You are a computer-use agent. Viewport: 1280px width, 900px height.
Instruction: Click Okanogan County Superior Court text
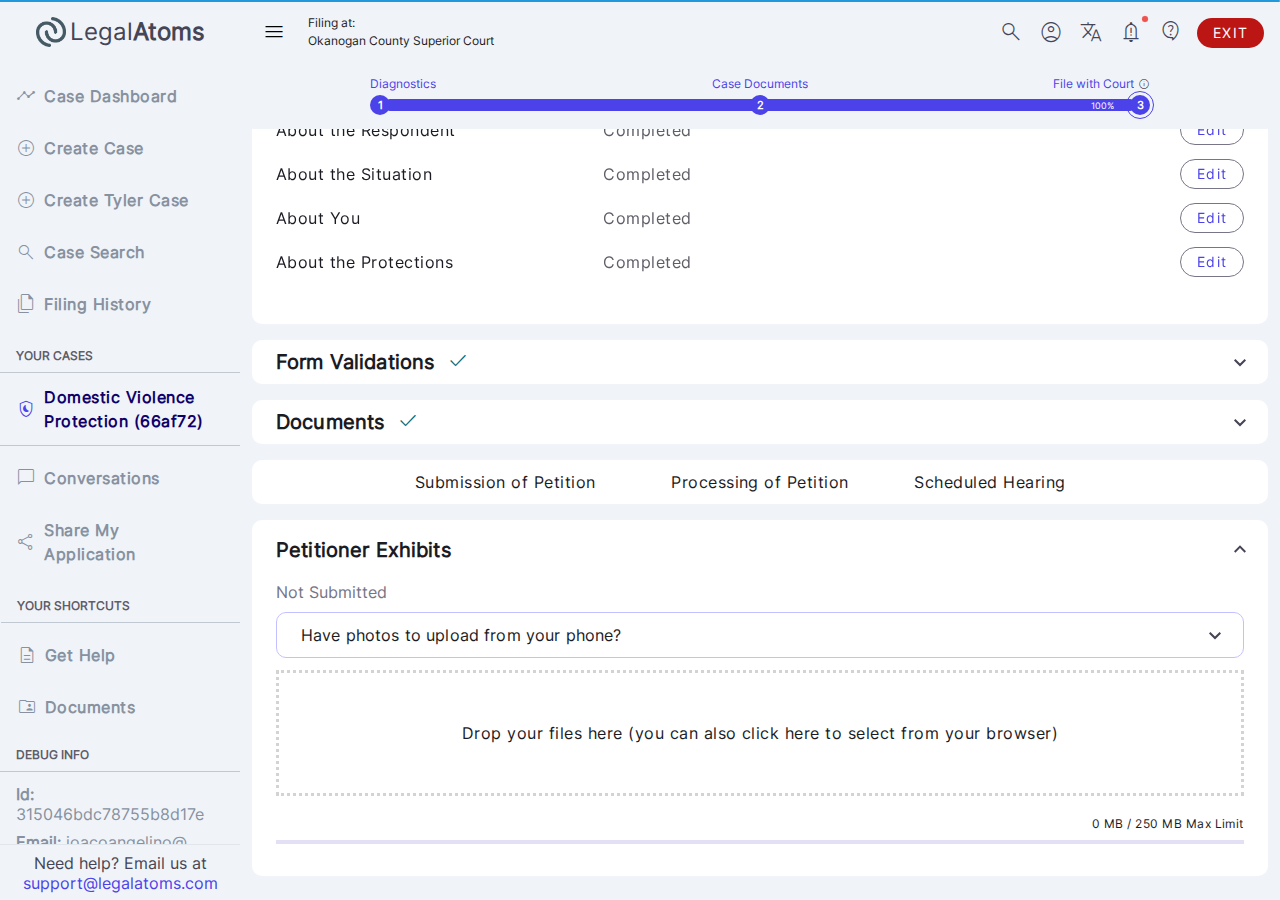[401, 41]
